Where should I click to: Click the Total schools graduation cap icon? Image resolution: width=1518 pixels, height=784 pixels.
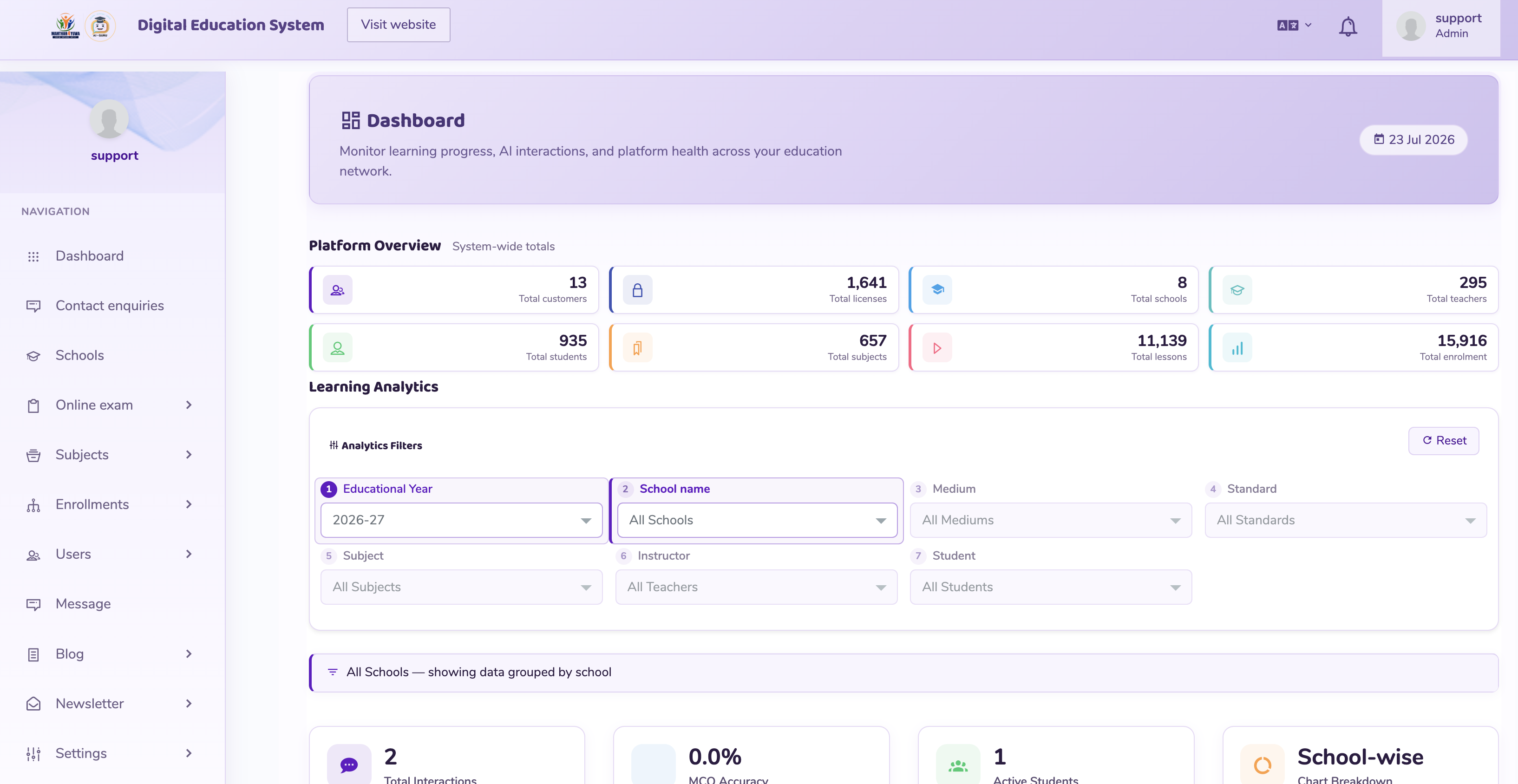937,290
